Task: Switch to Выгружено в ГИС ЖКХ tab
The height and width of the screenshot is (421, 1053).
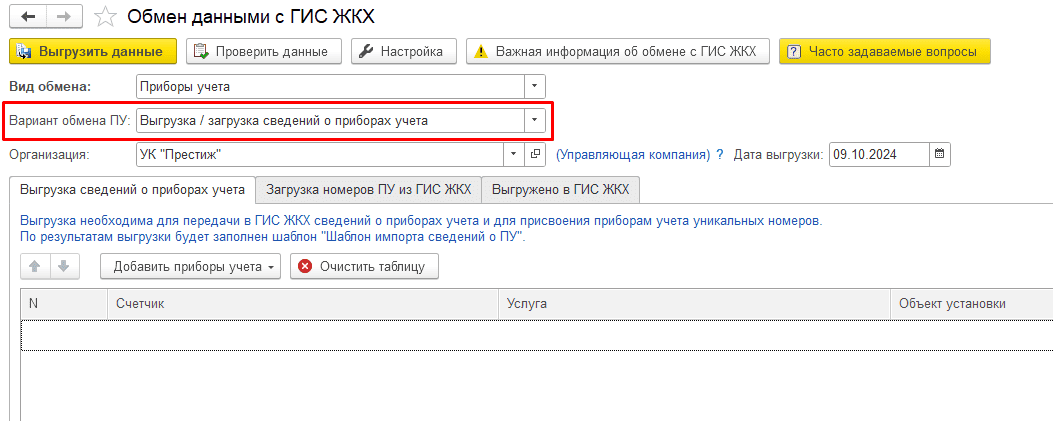Action: [x=560, y=189]
